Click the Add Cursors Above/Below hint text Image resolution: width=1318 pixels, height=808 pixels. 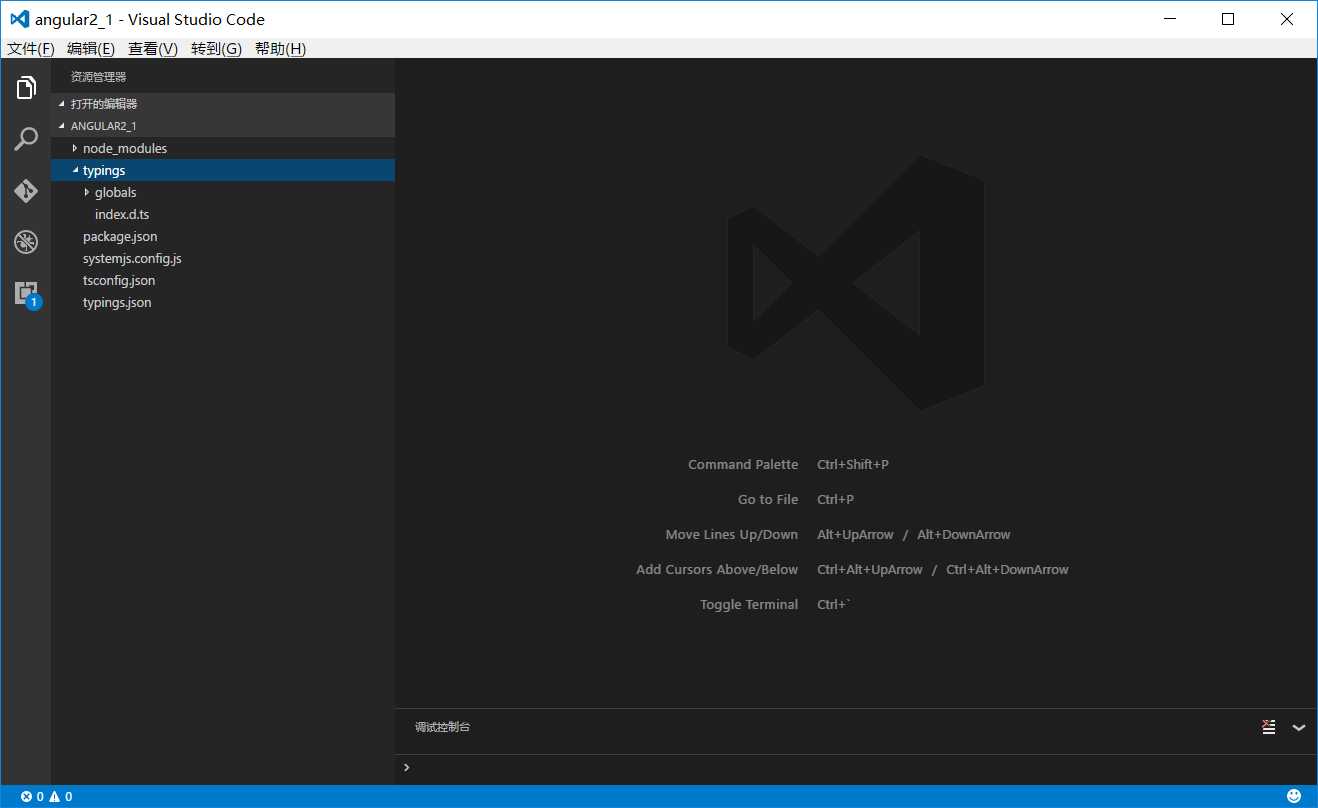coord(717,569)
